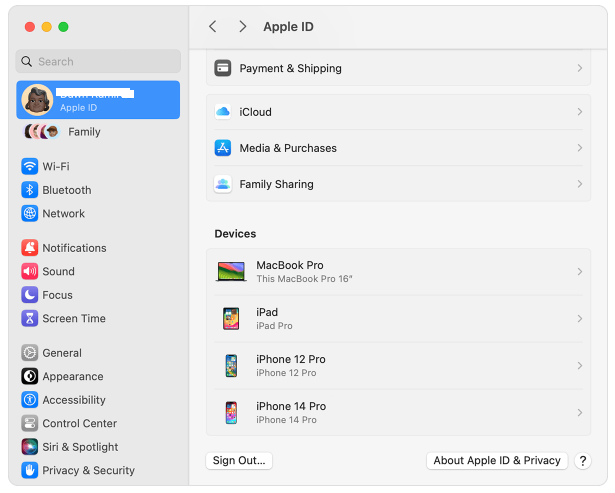Open MacBook Pro details chevron
Screen dimensions: 615x493
580,271
